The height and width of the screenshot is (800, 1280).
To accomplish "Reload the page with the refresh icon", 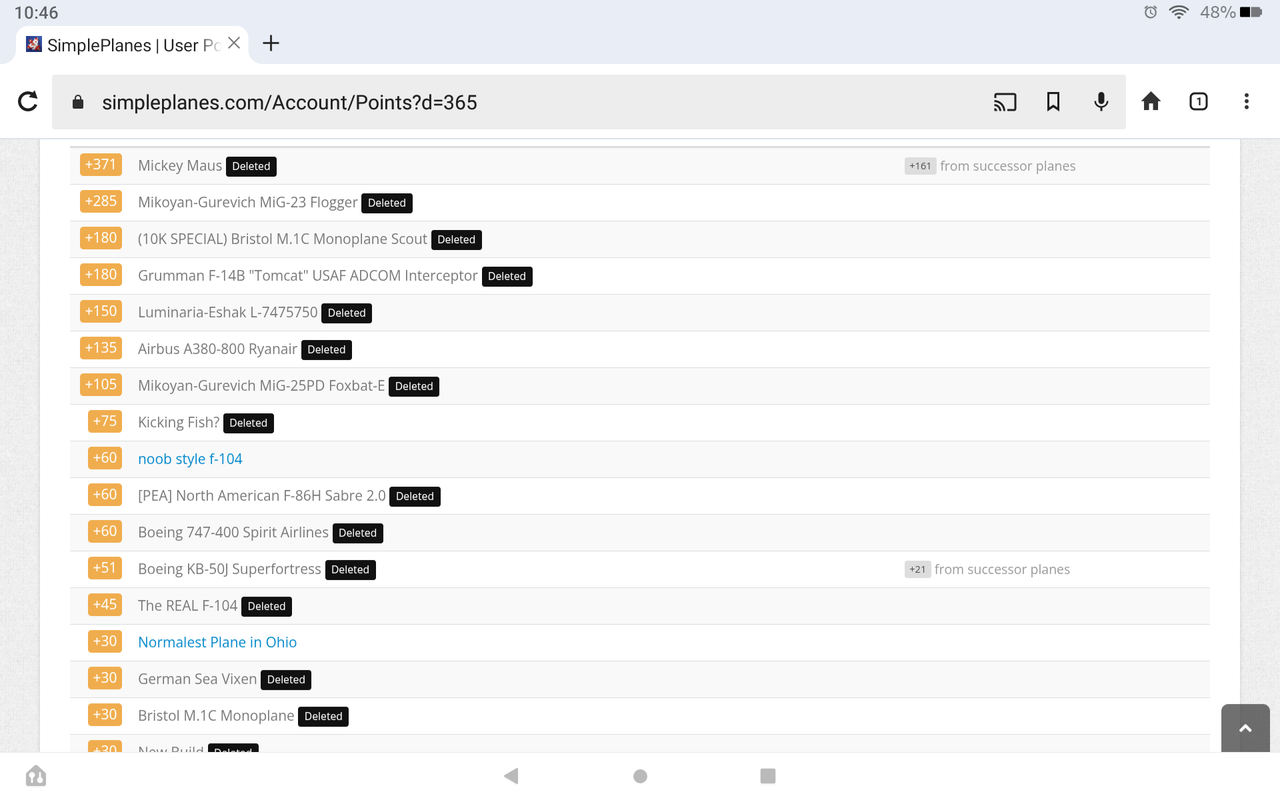I will click(28, 101).
